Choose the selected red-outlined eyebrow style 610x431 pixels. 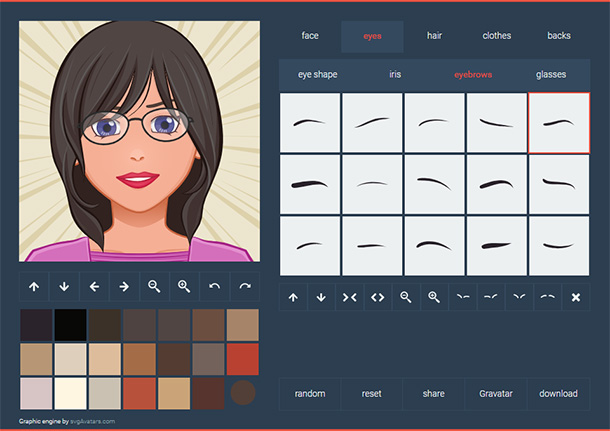559,123
